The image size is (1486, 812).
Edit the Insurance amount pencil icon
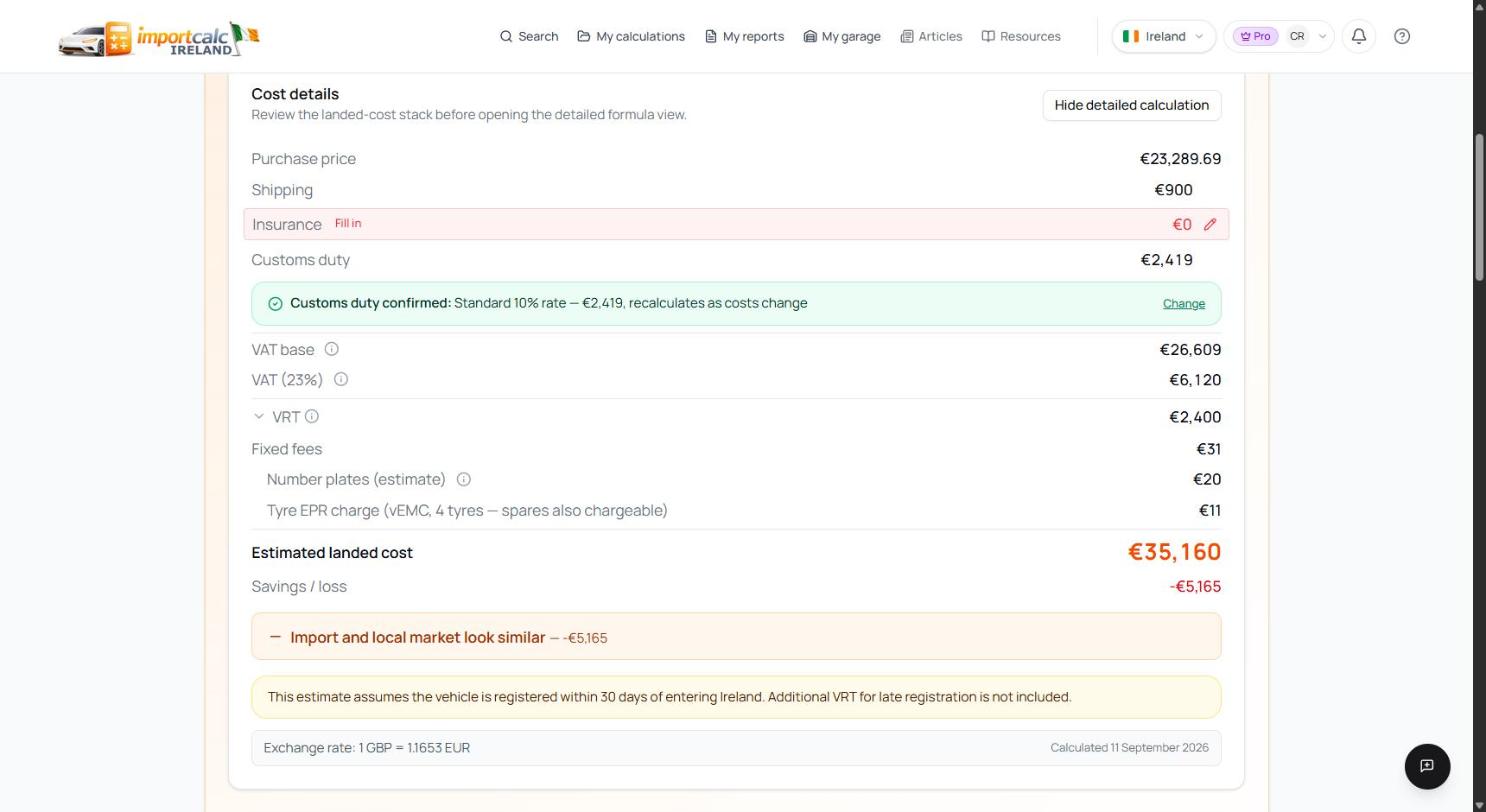[x=1210, y=224]
